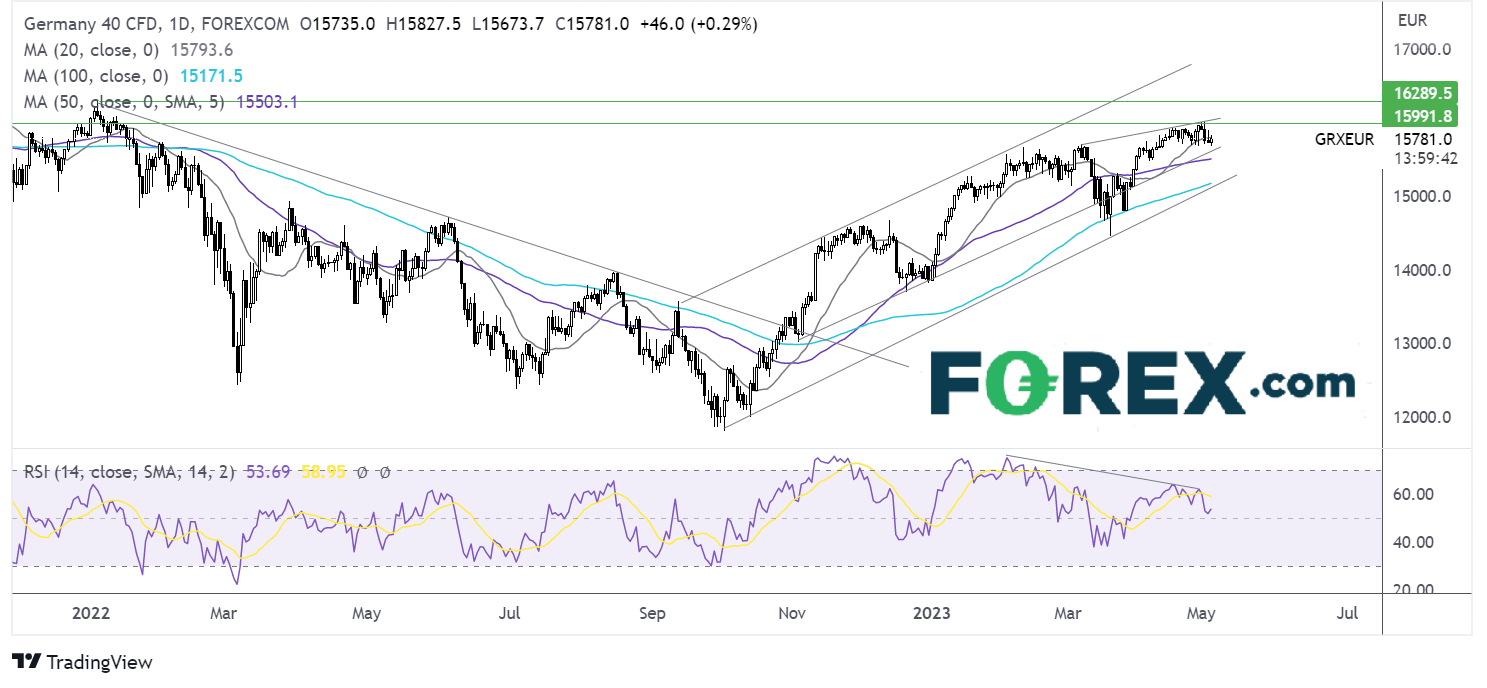
Task: Click the MA 50 value 15503.1
Action: tap(267, 102)
